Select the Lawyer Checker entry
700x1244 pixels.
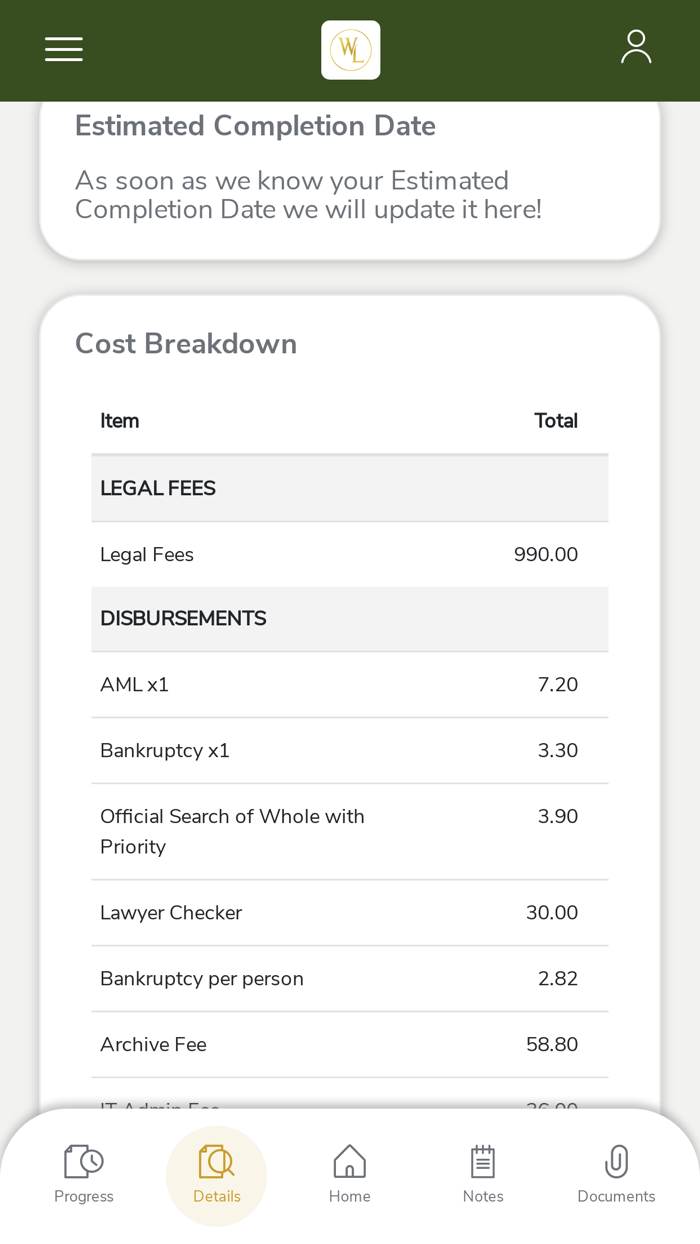point(350,913)
